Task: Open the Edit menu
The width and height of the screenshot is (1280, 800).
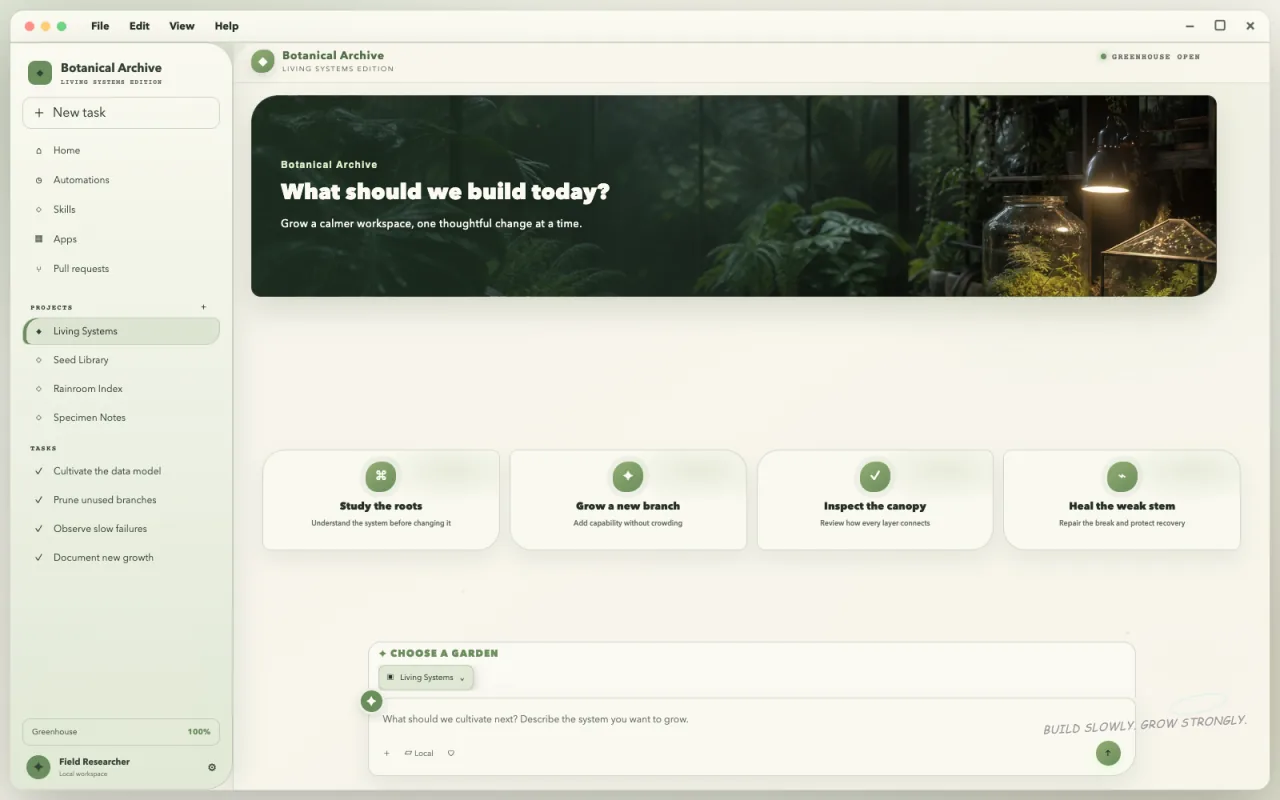Action: (x=140, y=26)
